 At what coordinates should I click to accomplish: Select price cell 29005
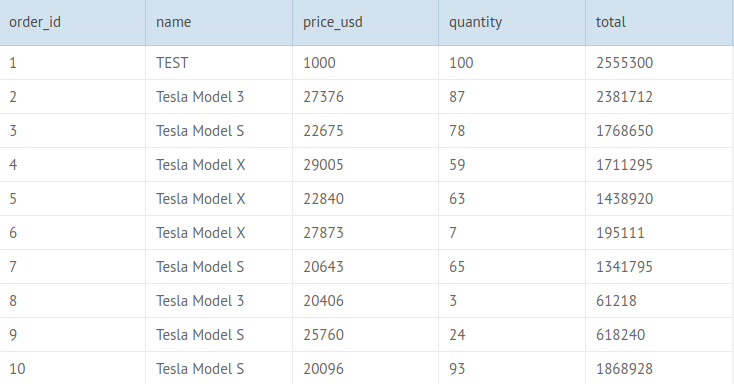pos(366,165)
